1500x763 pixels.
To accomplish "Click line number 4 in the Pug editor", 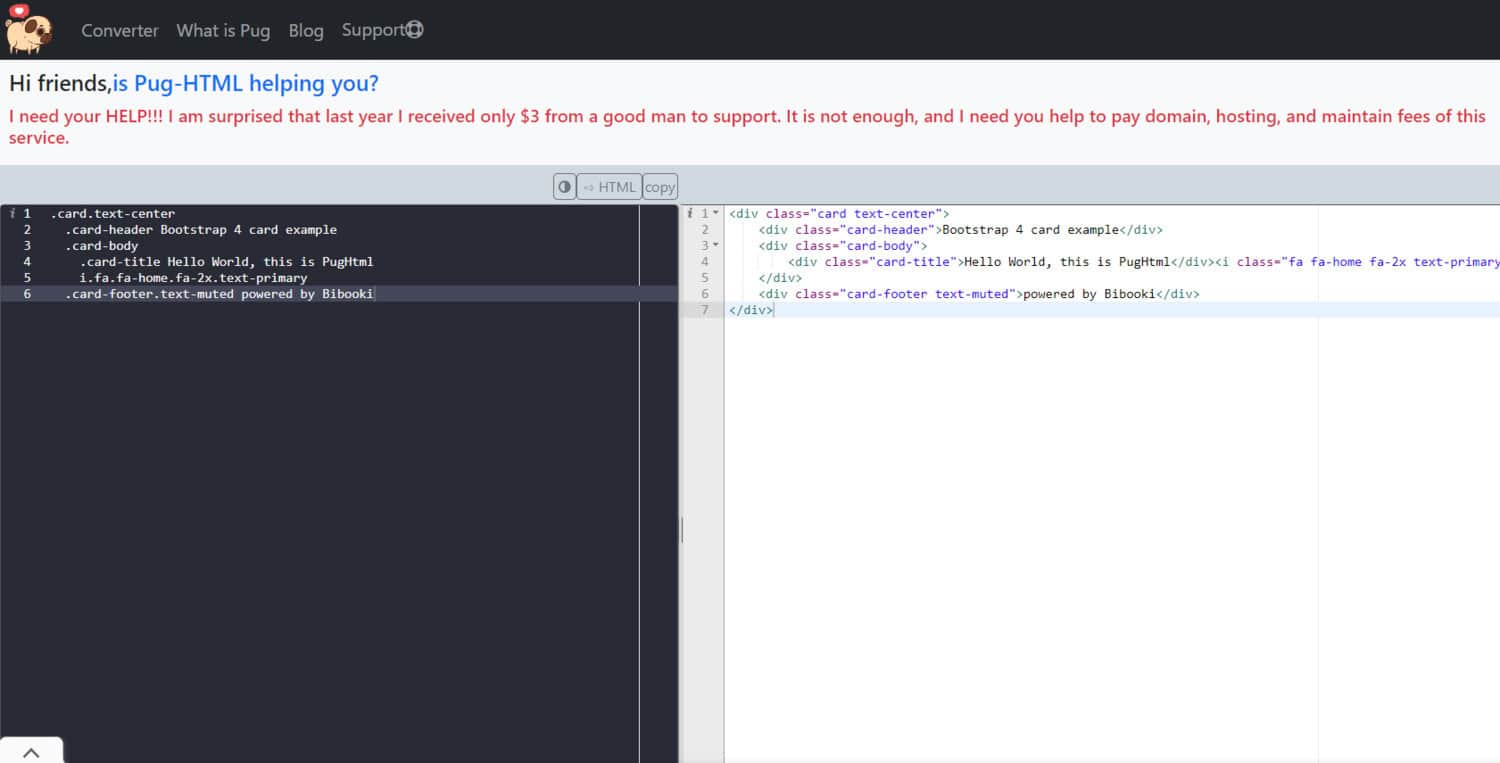I will pos(26,261).
